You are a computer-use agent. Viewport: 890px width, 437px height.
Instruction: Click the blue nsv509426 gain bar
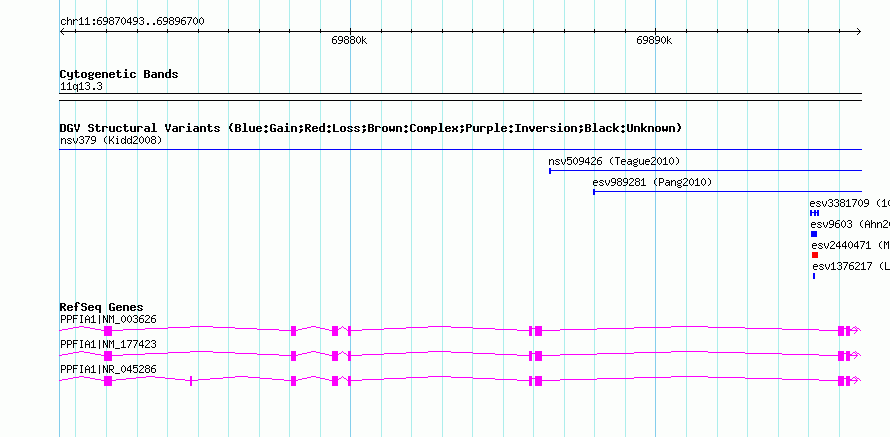coord(706,171)
